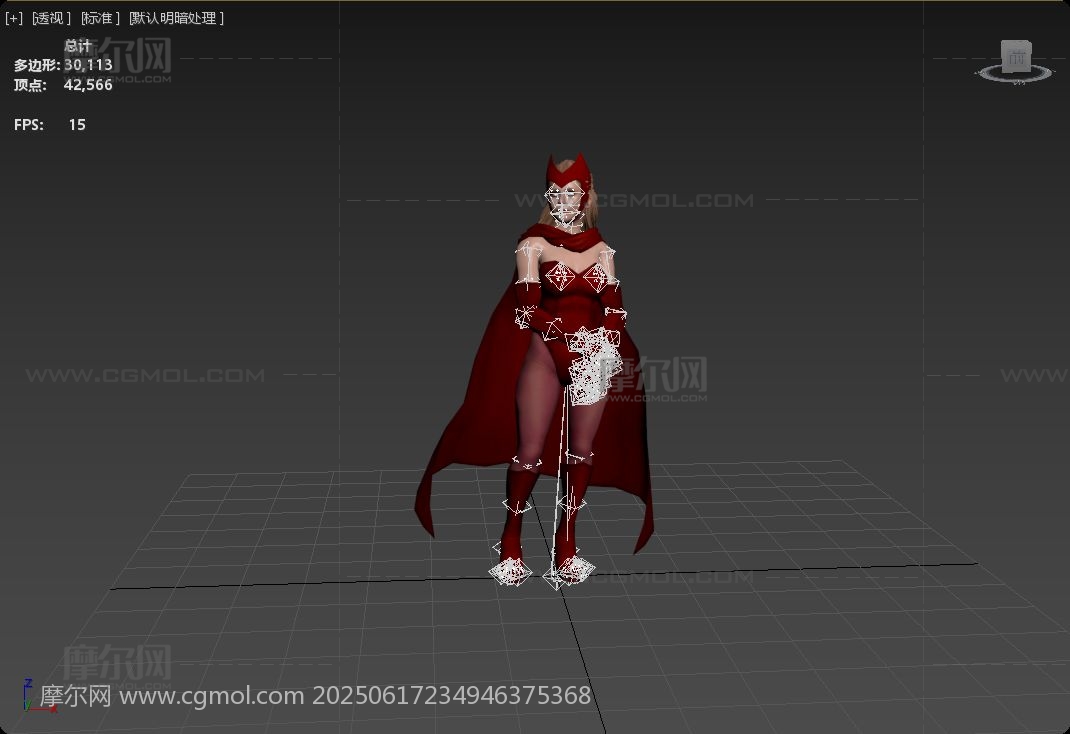Open the 默认明暗处理 shading menu
1070x734 pixels.
pos(177,18)
